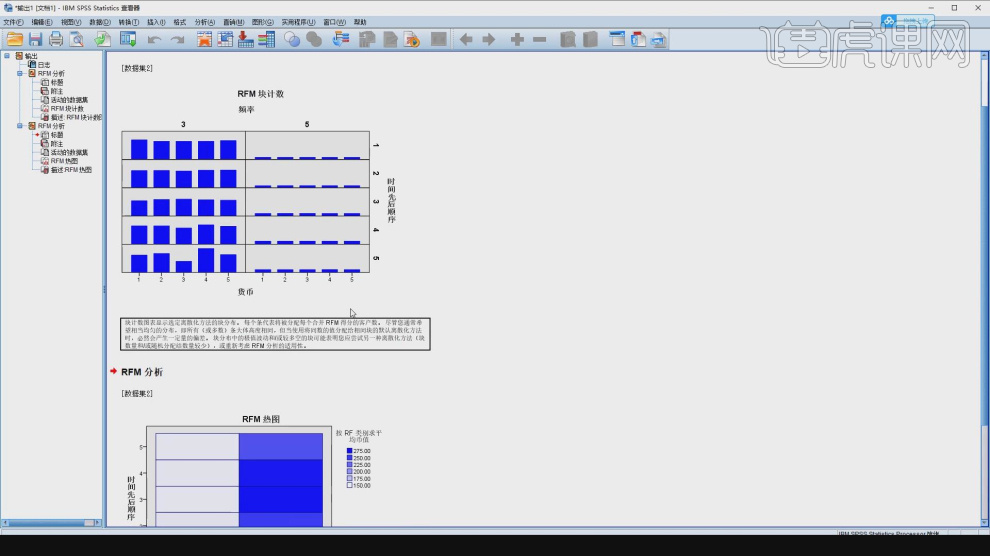
Task: Click the Hide item closed book icon
Action: 590,39
